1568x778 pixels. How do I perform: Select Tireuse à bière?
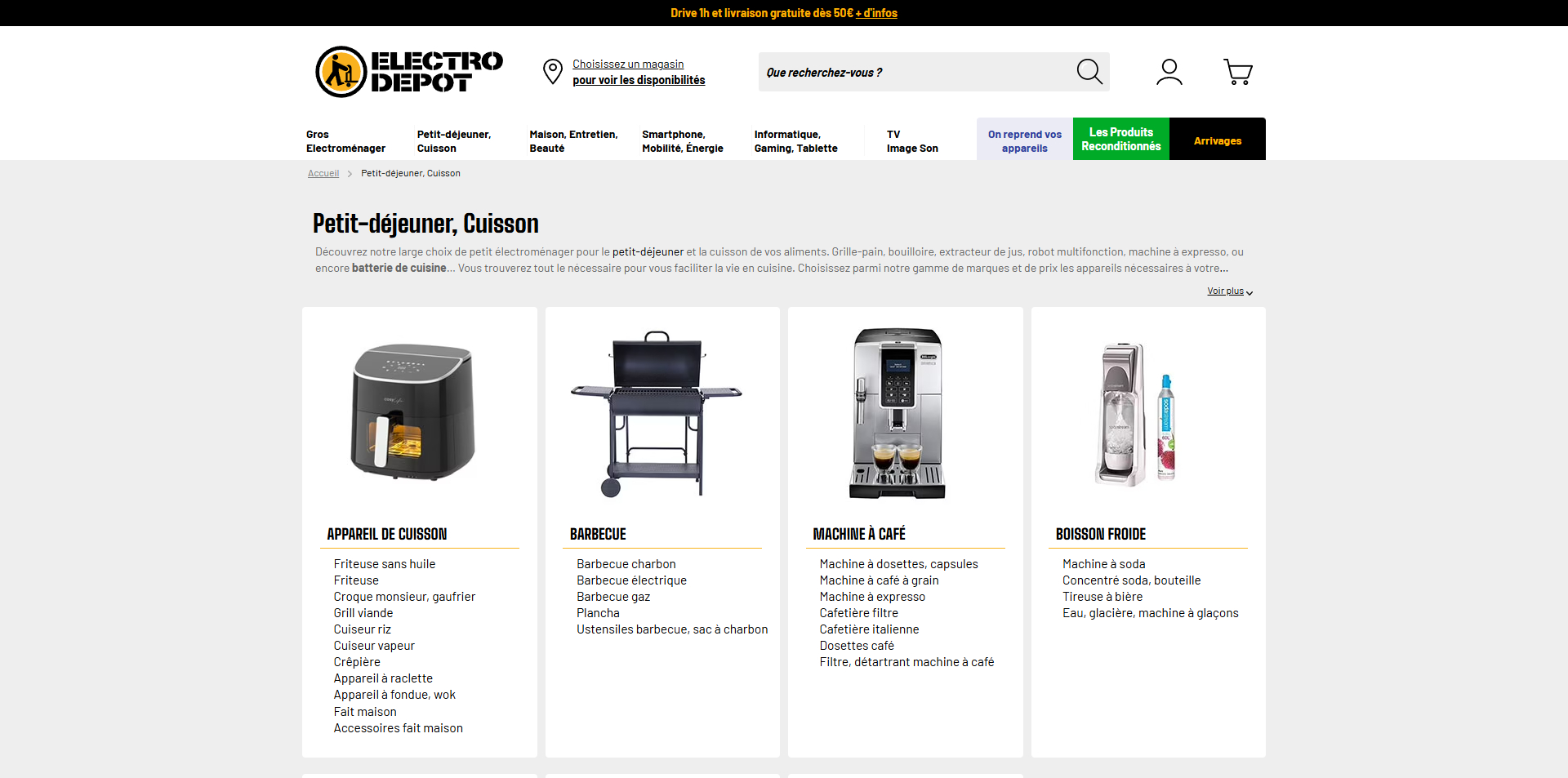1102,597
